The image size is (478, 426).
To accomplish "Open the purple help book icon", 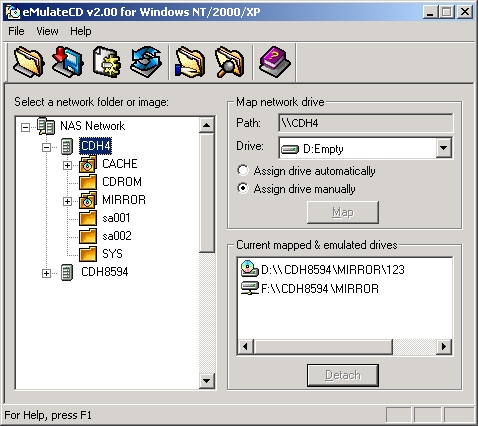I will click(x=275, y=62).
